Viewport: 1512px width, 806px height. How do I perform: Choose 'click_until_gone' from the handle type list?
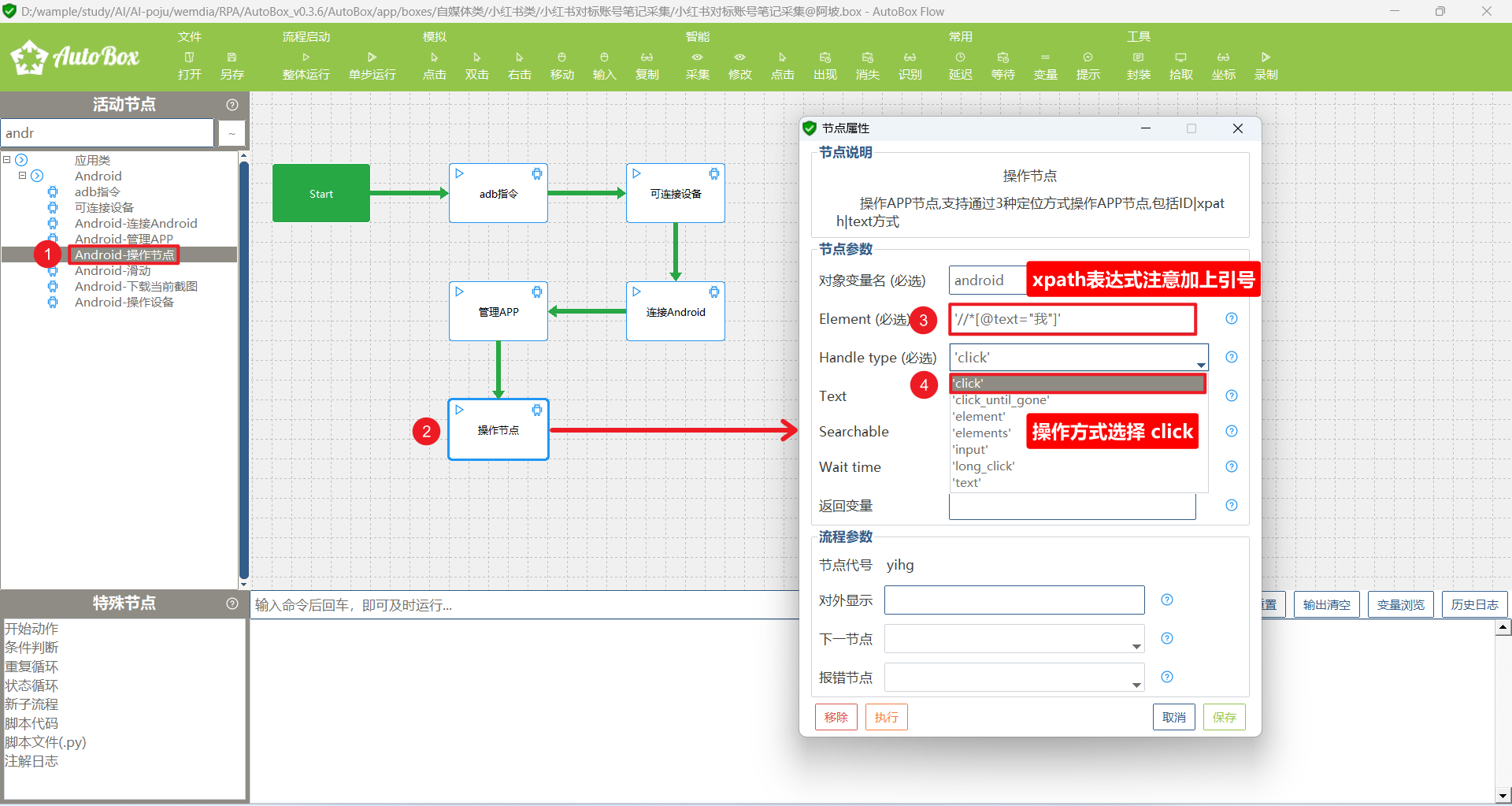point(1000,400)
